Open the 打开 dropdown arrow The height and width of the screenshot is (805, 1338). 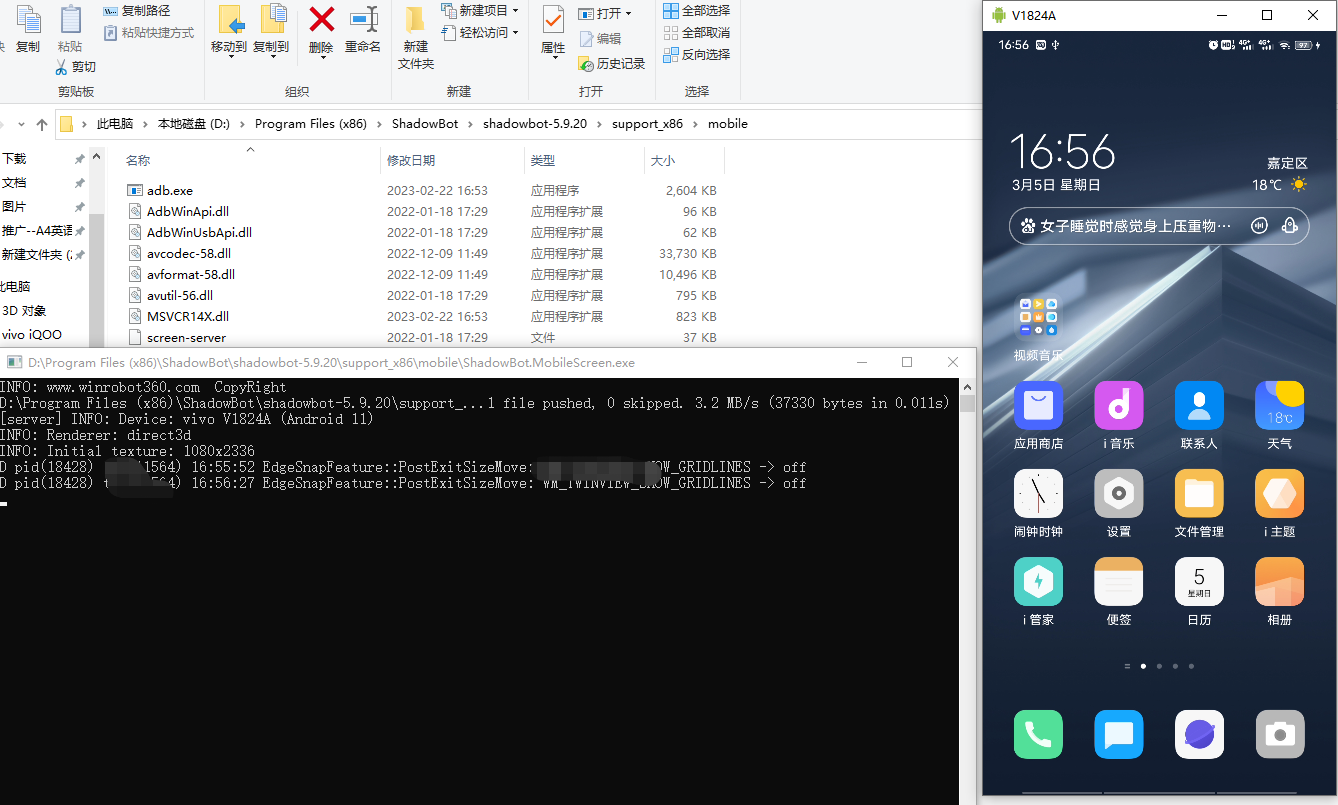628,14
